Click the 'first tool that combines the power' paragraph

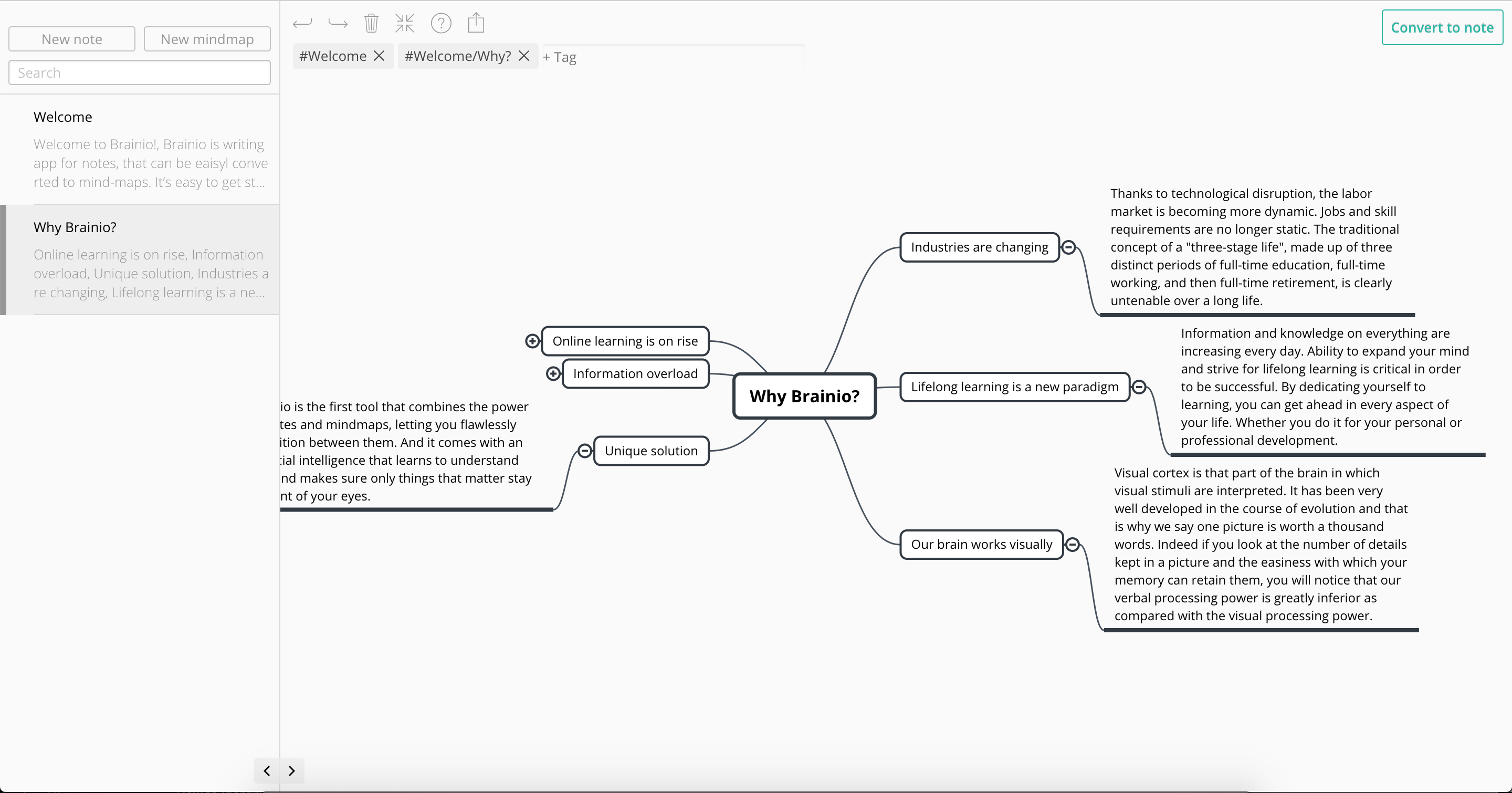tap(406, 452)
